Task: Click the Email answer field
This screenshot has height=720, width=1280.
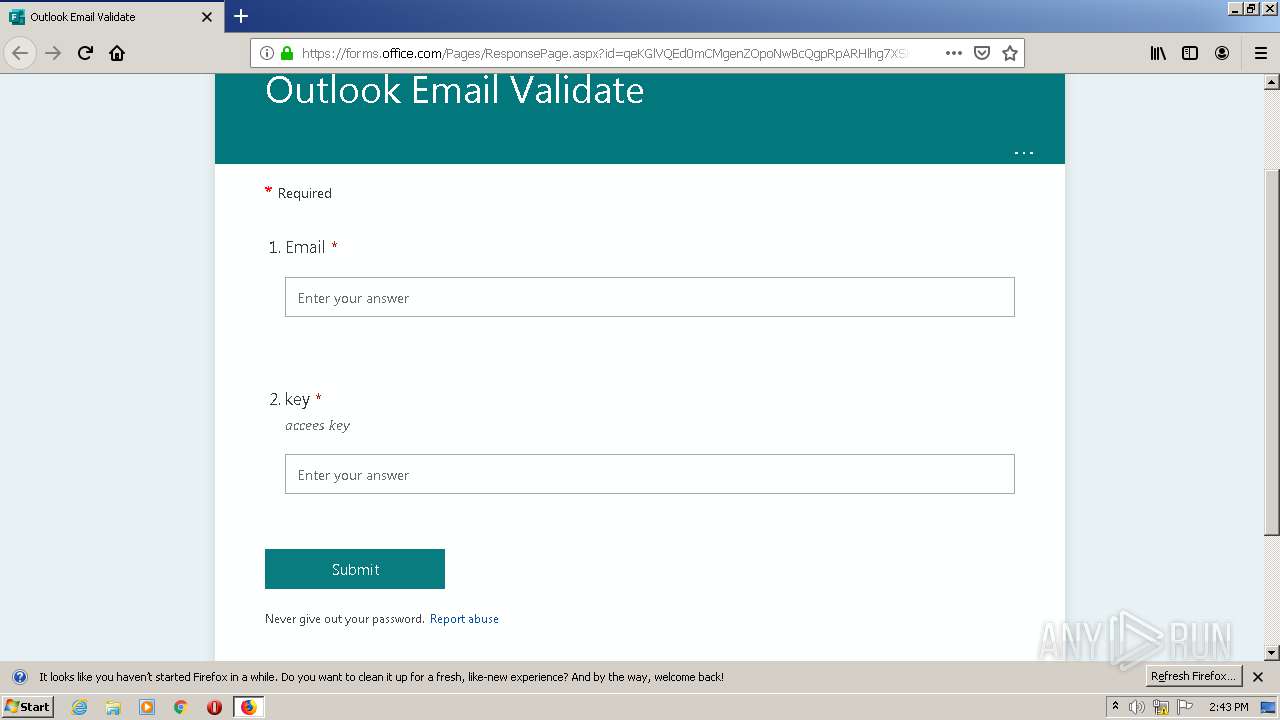Action: [650, 297]
